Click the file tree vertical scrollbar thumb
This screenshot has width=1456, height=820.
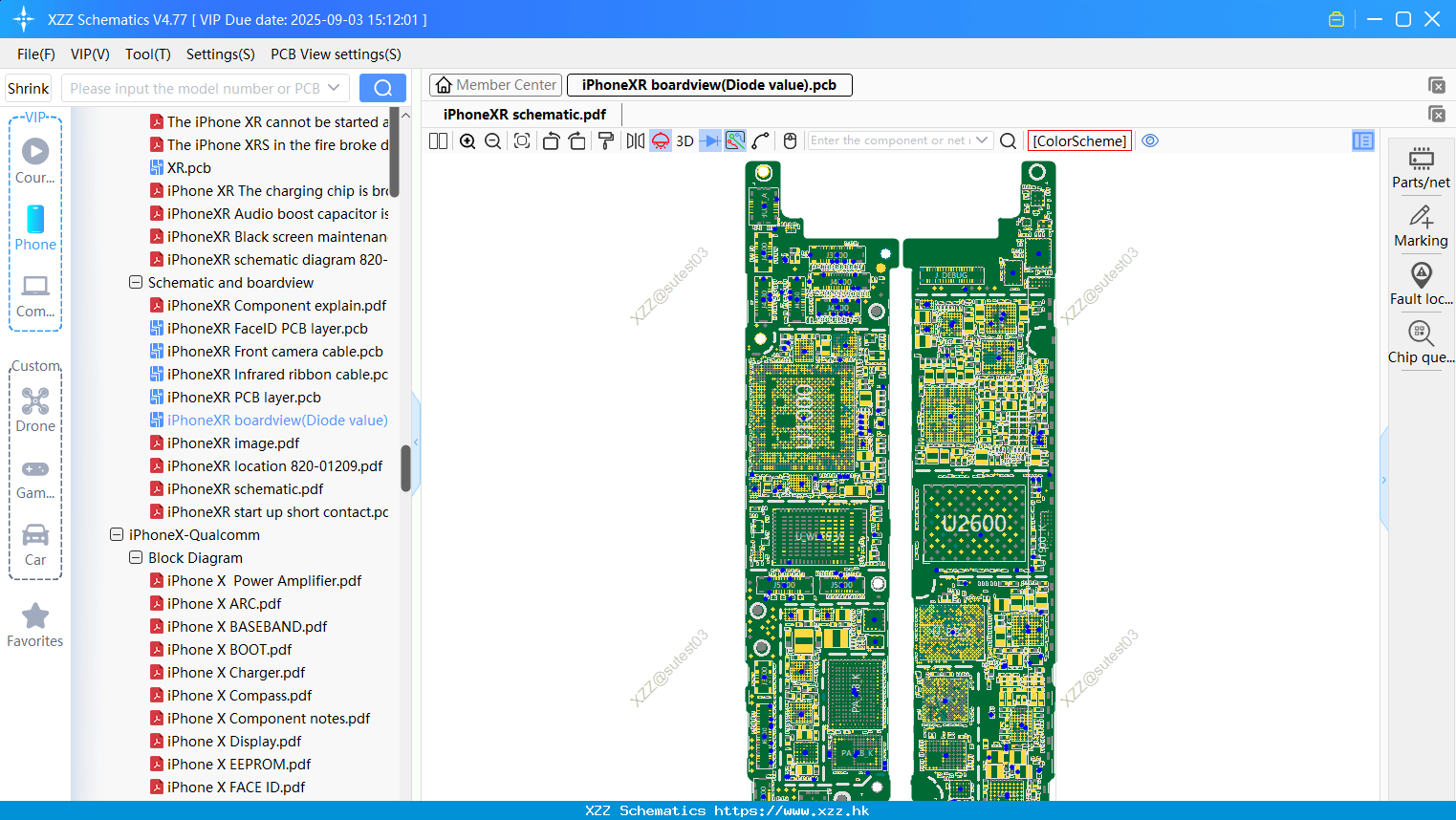[x=405, y=468]
